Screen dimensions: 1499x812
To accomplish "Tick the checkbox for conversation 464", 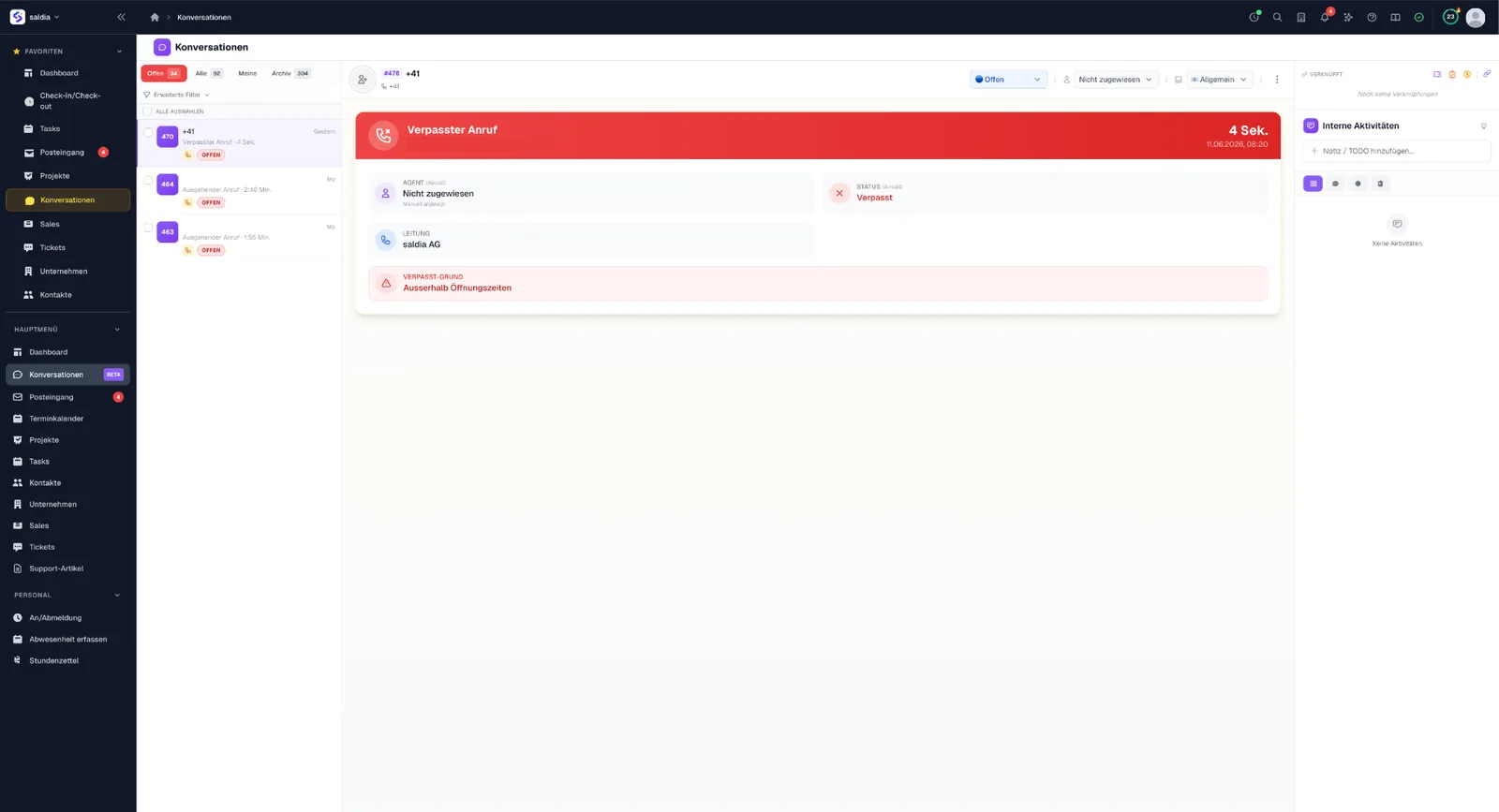I will coord(148,180).
